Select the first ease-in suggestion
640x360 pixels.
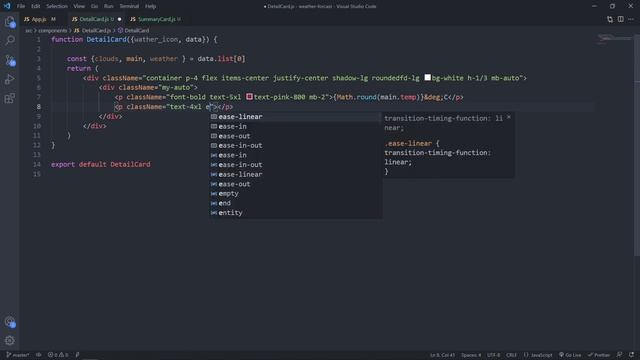click(x=296, y=127)
